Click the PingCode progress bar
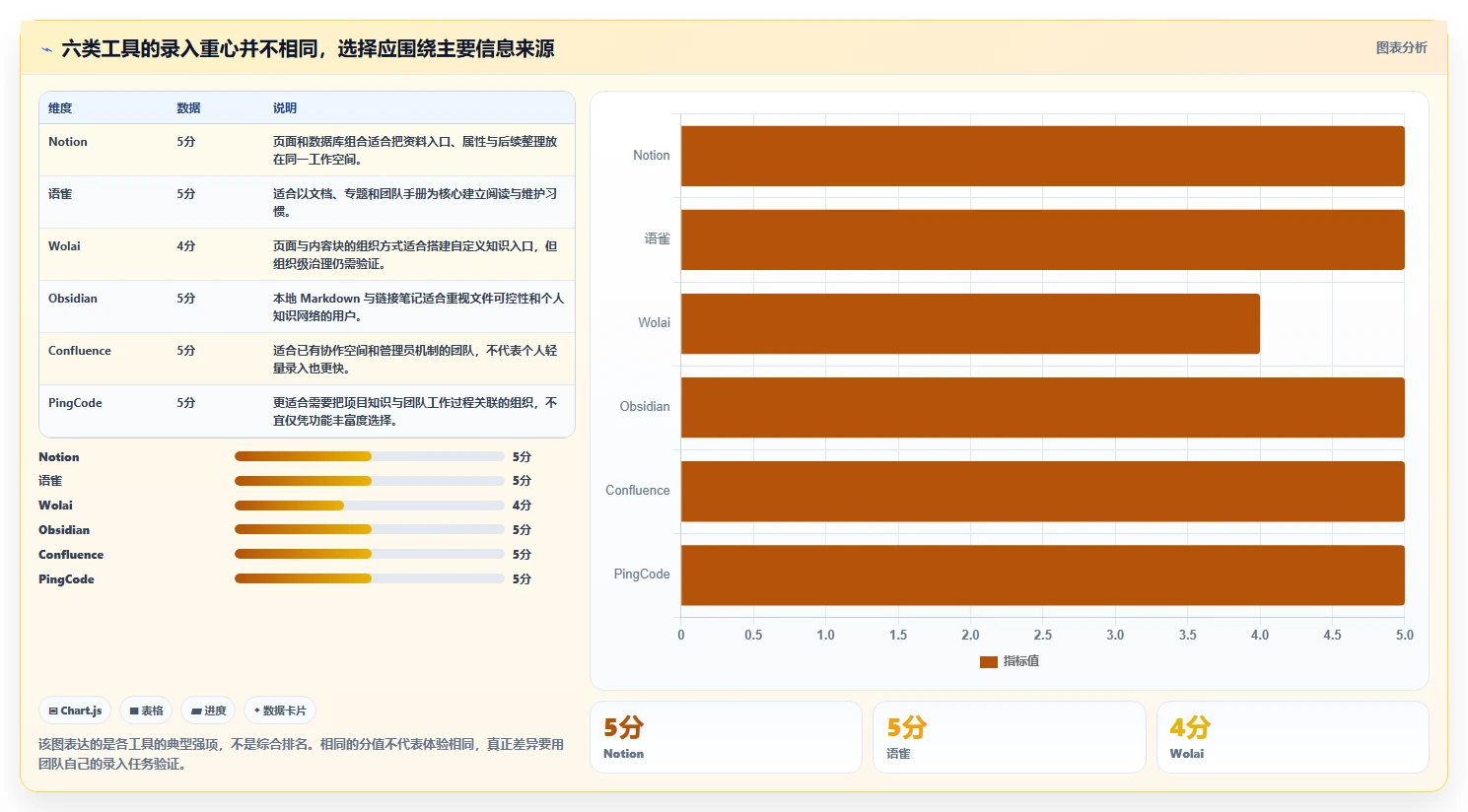This screenshot has height=812, width=1468. click(x=370, y=578)
